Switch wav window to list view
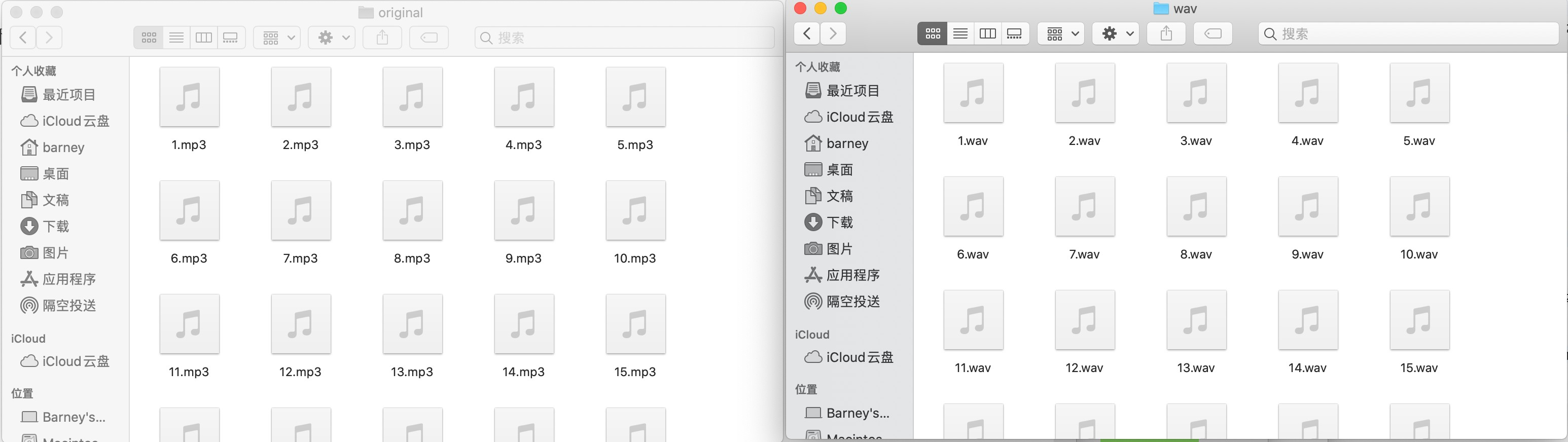1568x442 pixels. point(960,33)
